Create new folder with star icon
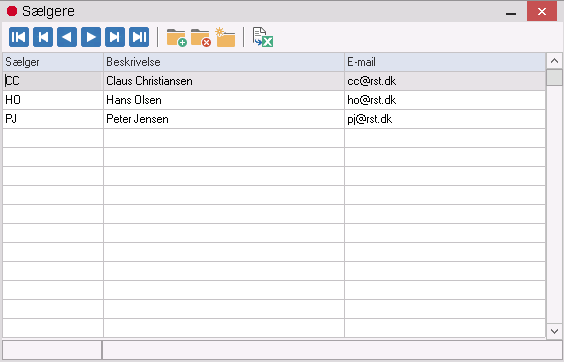The image size is (564, 362). tap(225, 37)
